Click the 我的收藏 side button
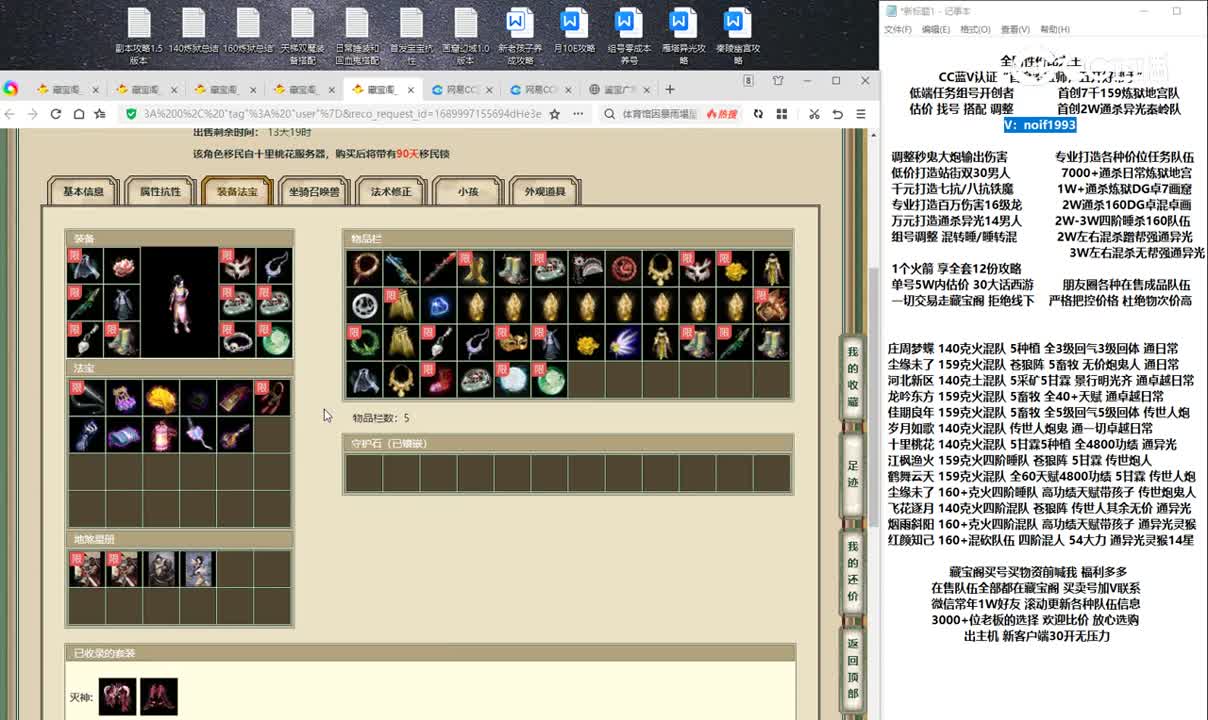The width and height of the screenshot is (1208, 720). pos(853,376)
